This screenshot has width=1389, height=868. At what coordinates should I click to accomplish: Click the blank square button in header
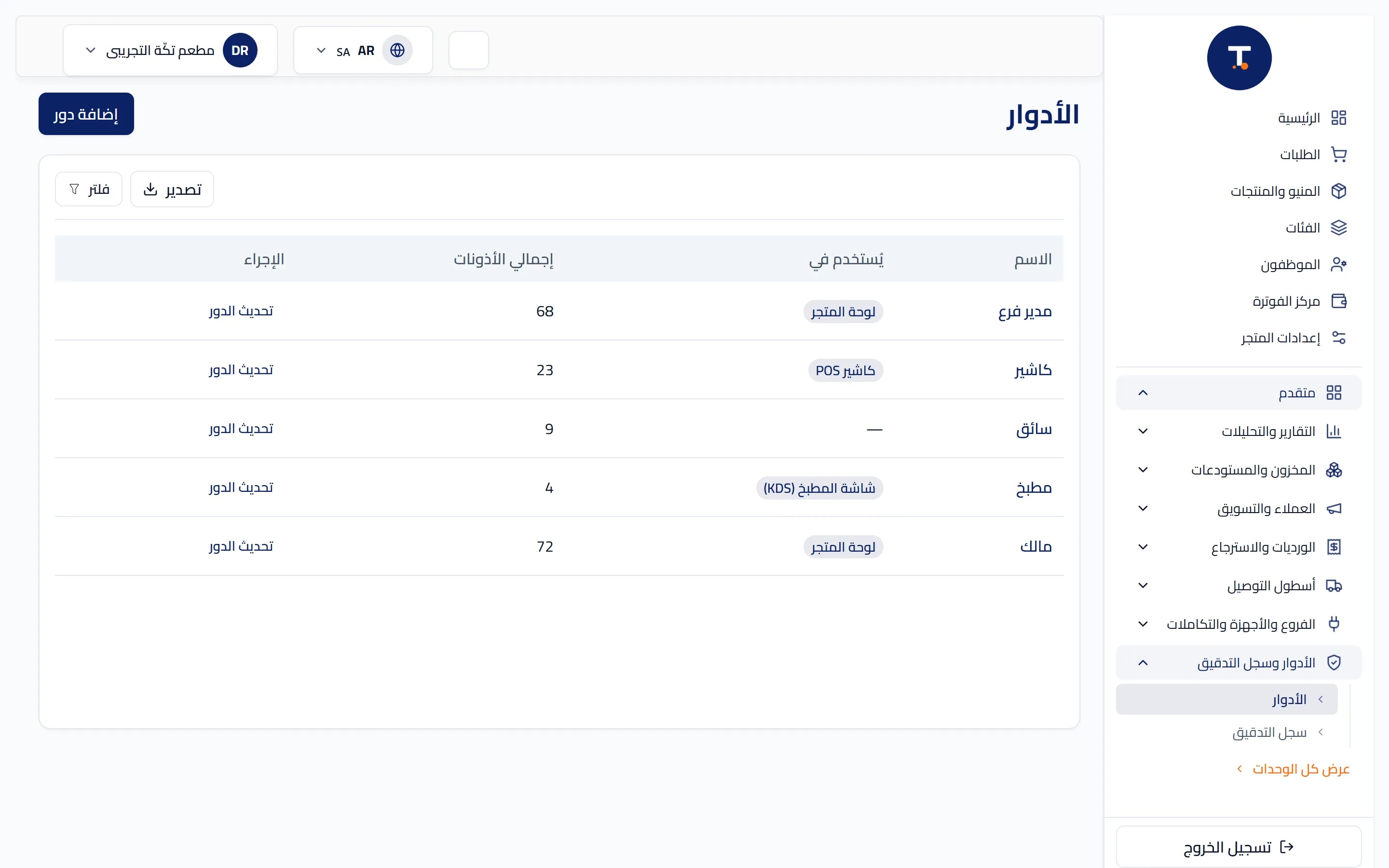(x=468, y=51)
